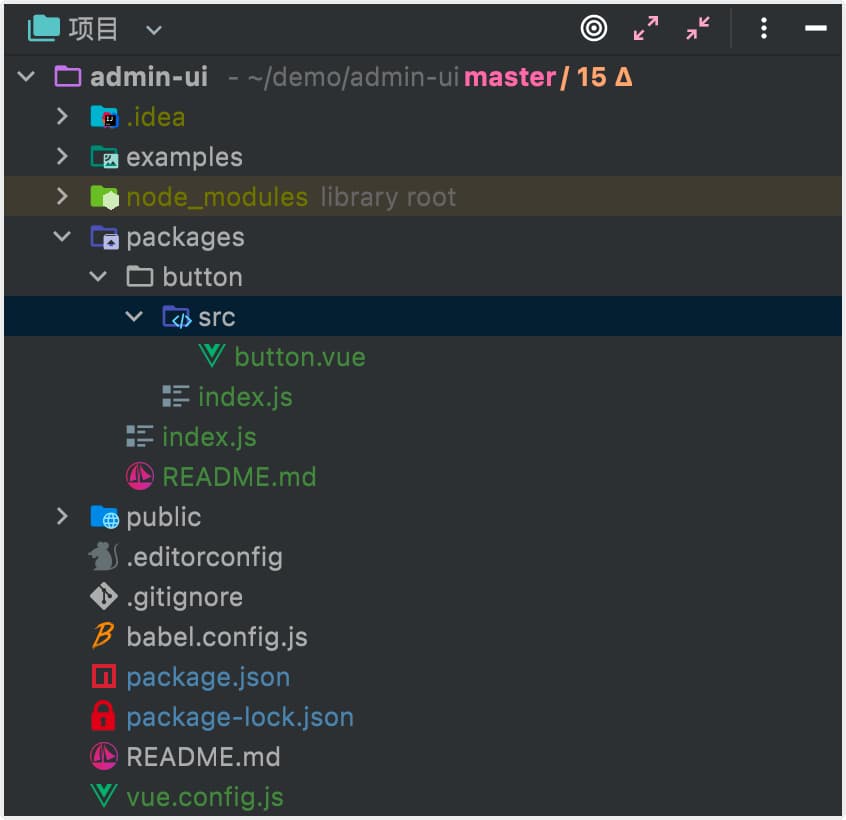846x820 pixels.
Task: Collapse the src folder
Action: click(134, 317)
